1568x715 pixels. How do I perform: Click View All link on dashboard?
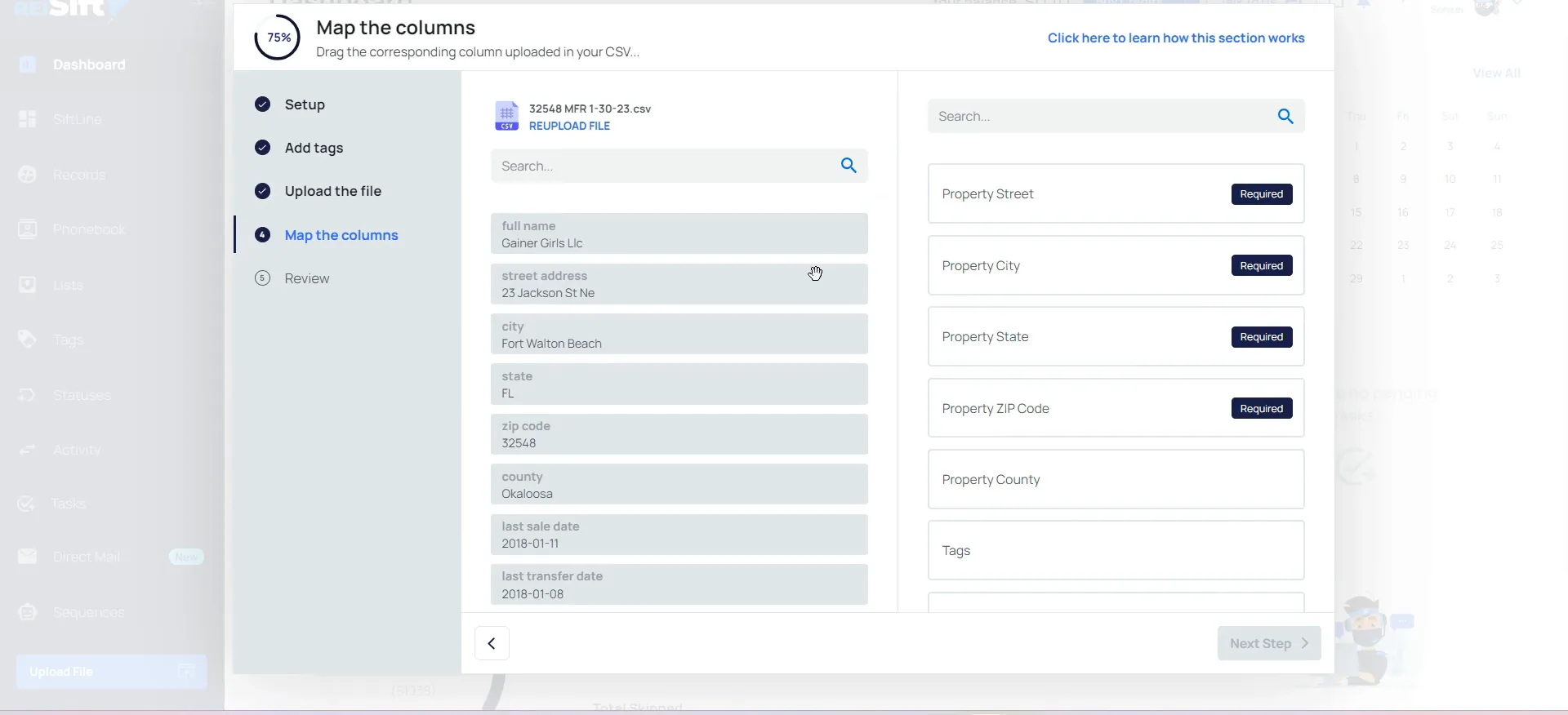point(1496,73)
